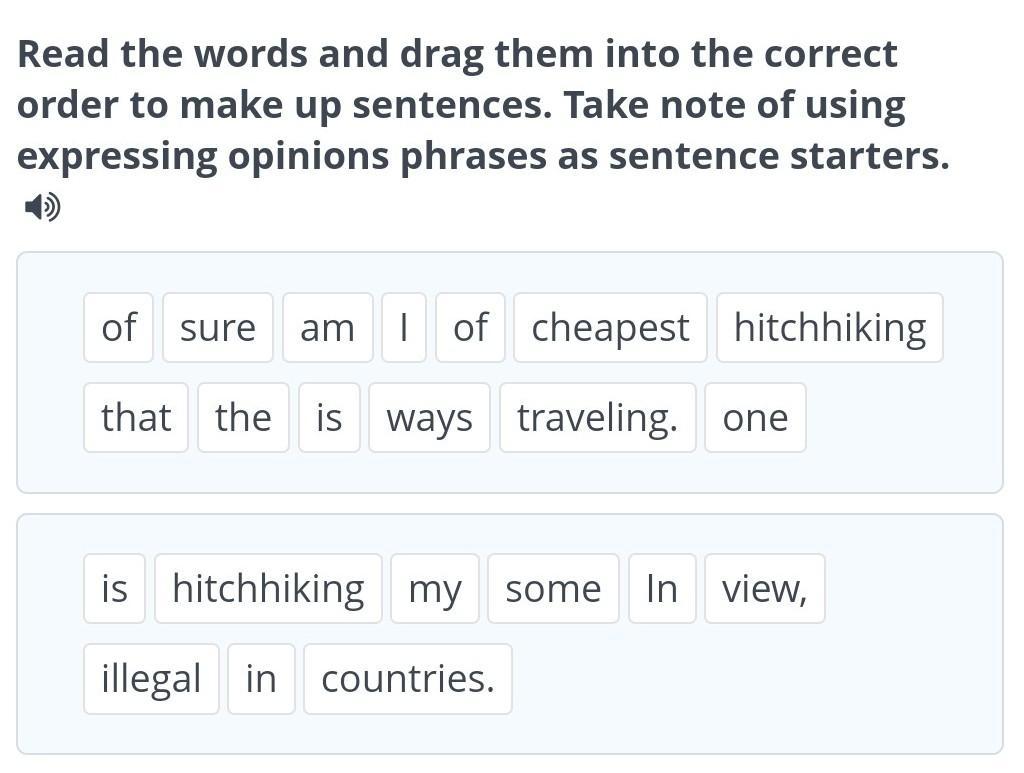Select the "am" word tile
1024x773 pixels.
tap(327, 328)
